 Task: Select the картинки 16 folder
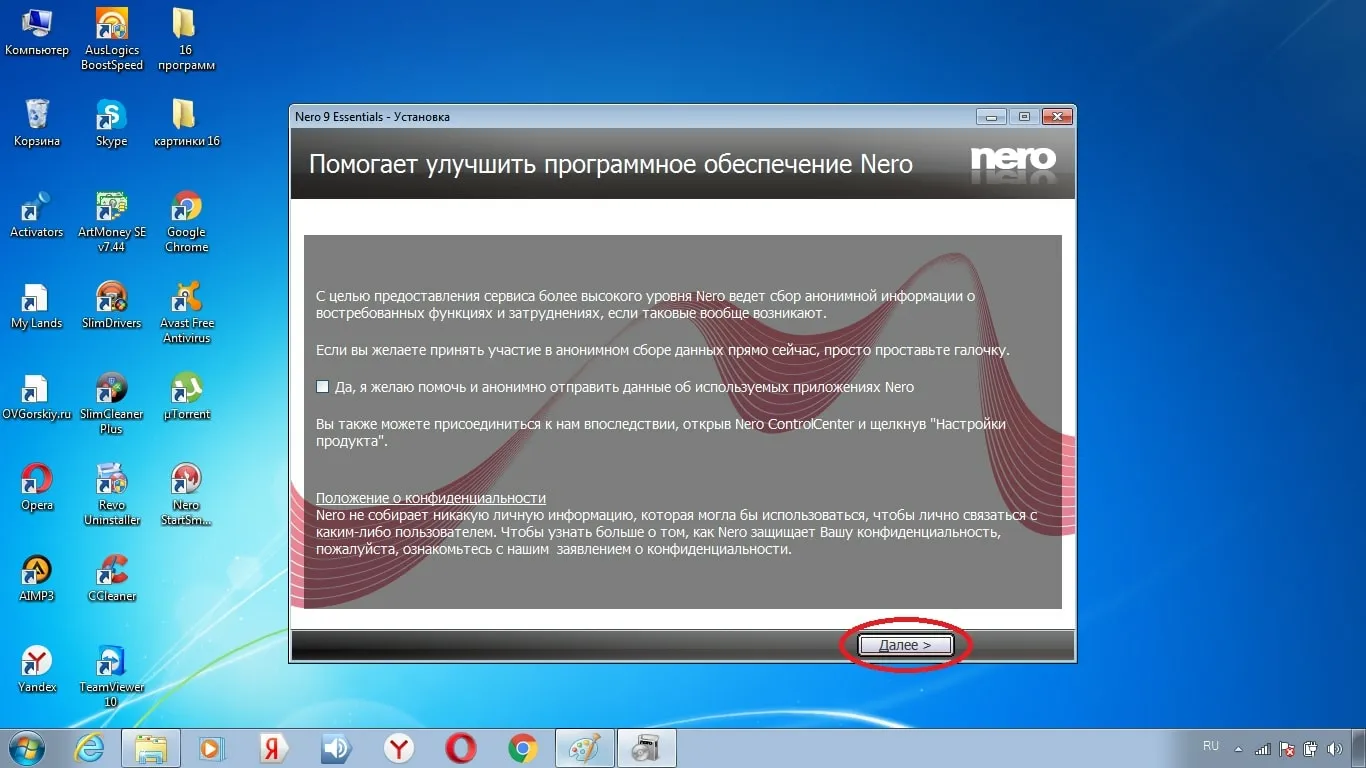(x=186, y=118)
